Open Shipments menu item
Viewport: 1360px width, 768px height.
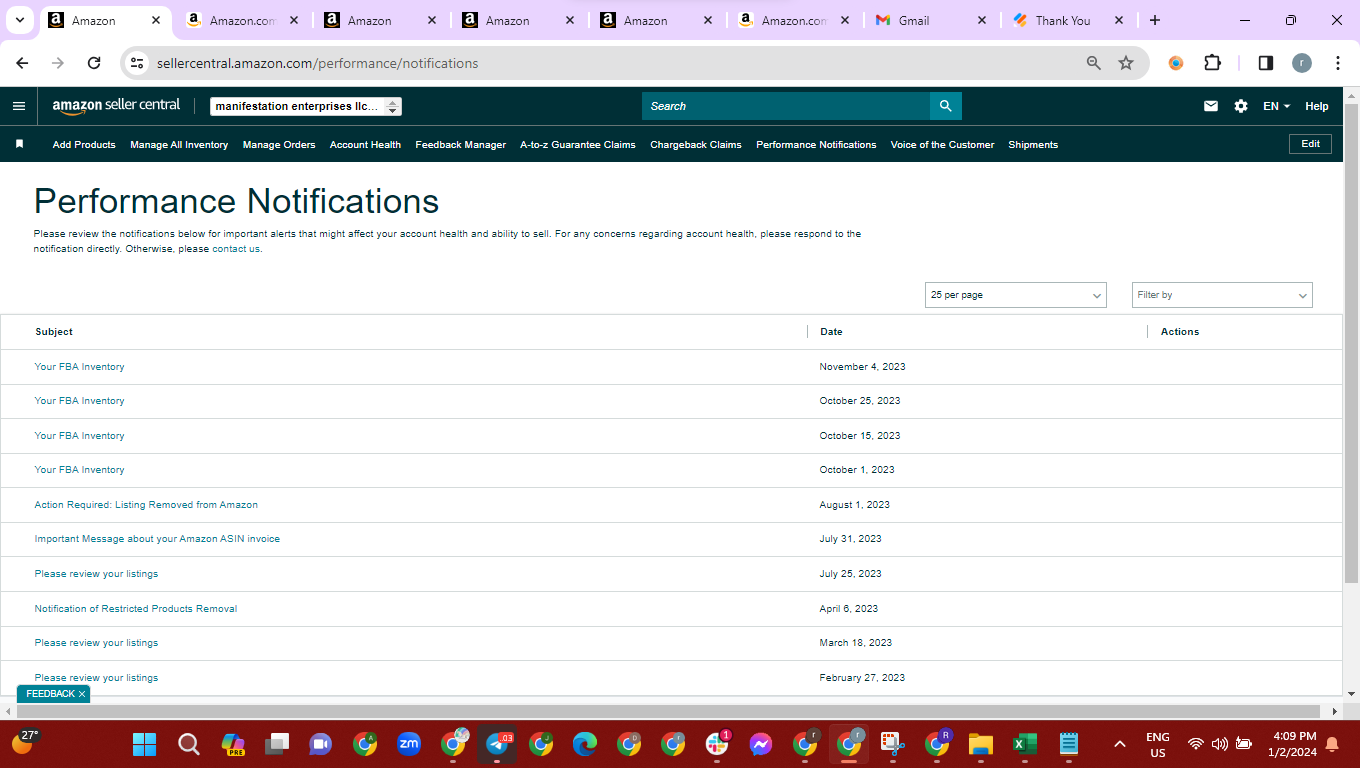click(1033, 145)
